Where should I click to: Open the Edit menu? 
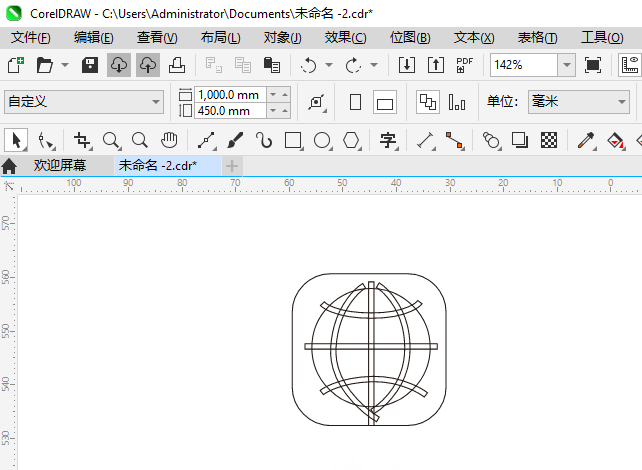coord(94,38)
